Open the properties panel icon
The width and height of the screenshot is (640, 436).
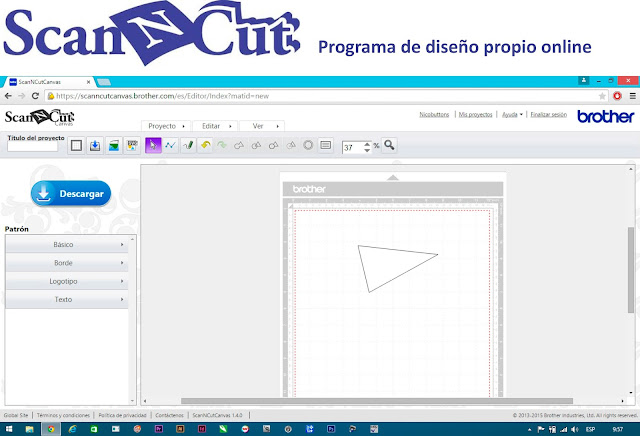(x=326, y=145)
